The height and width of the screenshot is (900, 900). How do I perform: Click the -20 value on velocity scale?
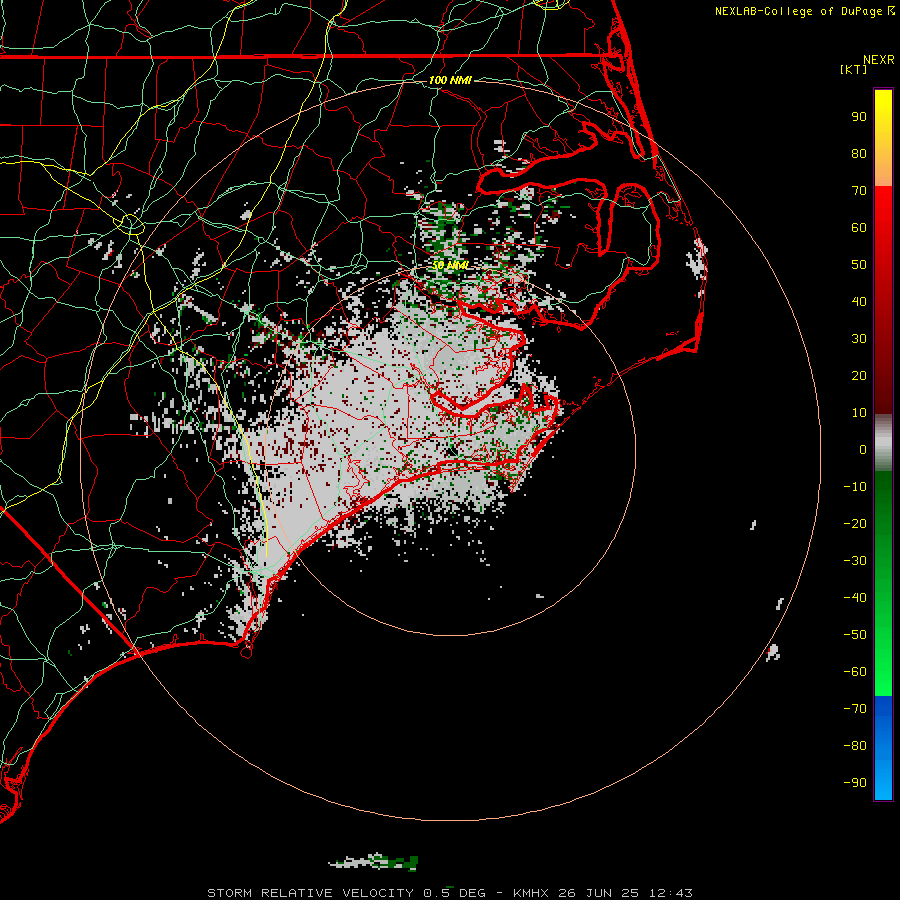(855, 524)
